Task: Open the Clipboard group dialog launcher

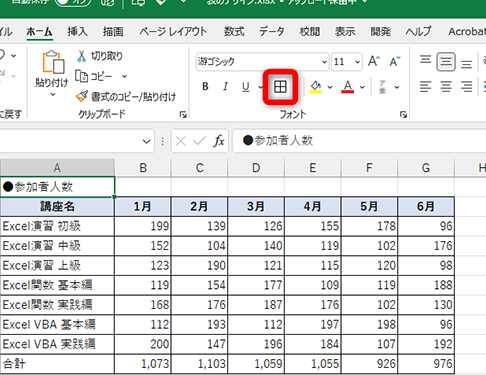Action: [183, 115]
